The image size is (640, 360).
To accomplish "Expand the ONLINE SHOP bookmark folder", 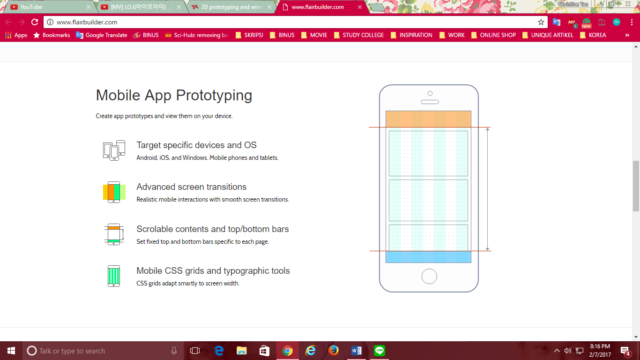I will tap(493, 35).
